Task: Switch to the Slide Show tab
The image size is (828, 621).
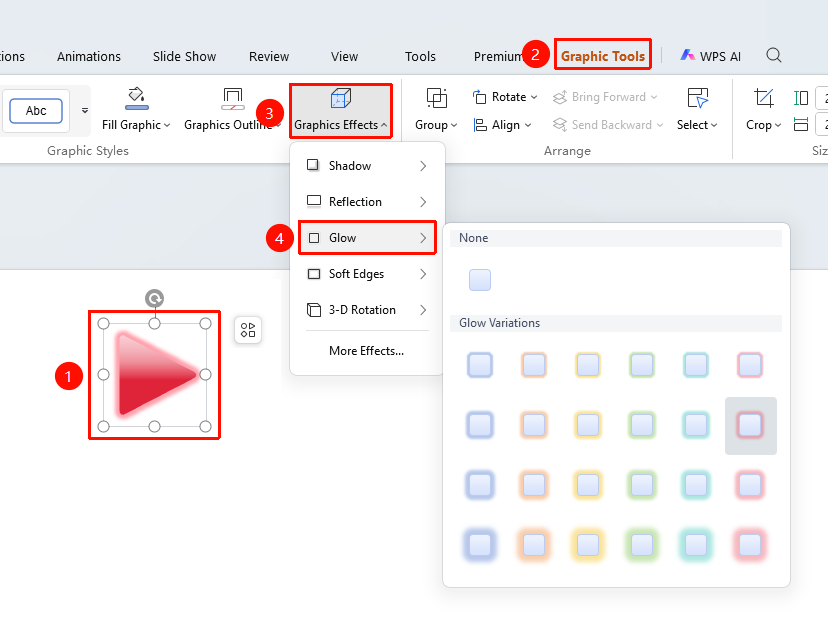Action: pyautogui.click(x=184, y=57)
